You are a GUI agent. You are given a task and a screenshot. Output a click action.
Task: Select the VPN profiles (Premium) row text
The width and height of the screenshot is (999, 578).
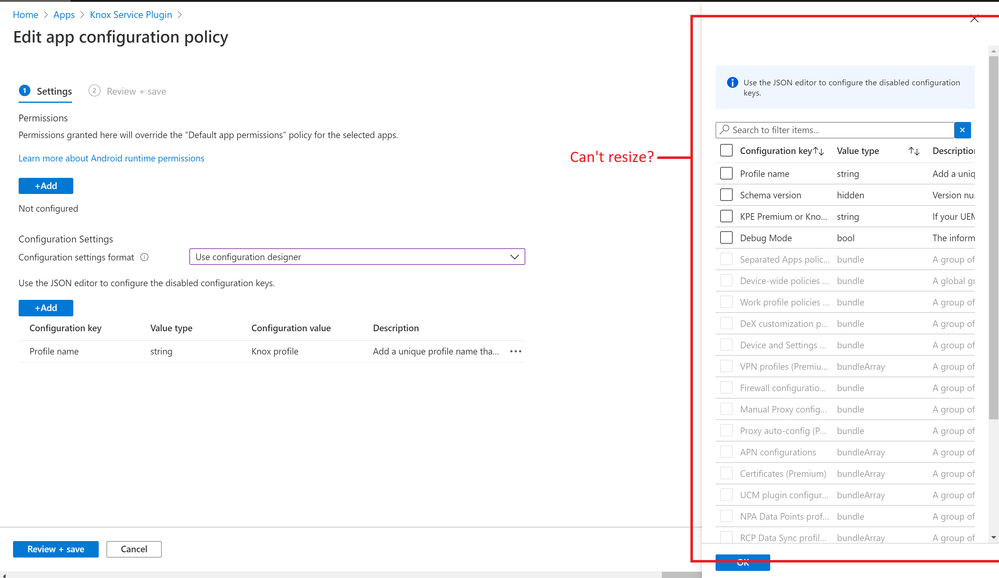coord(784,366)
